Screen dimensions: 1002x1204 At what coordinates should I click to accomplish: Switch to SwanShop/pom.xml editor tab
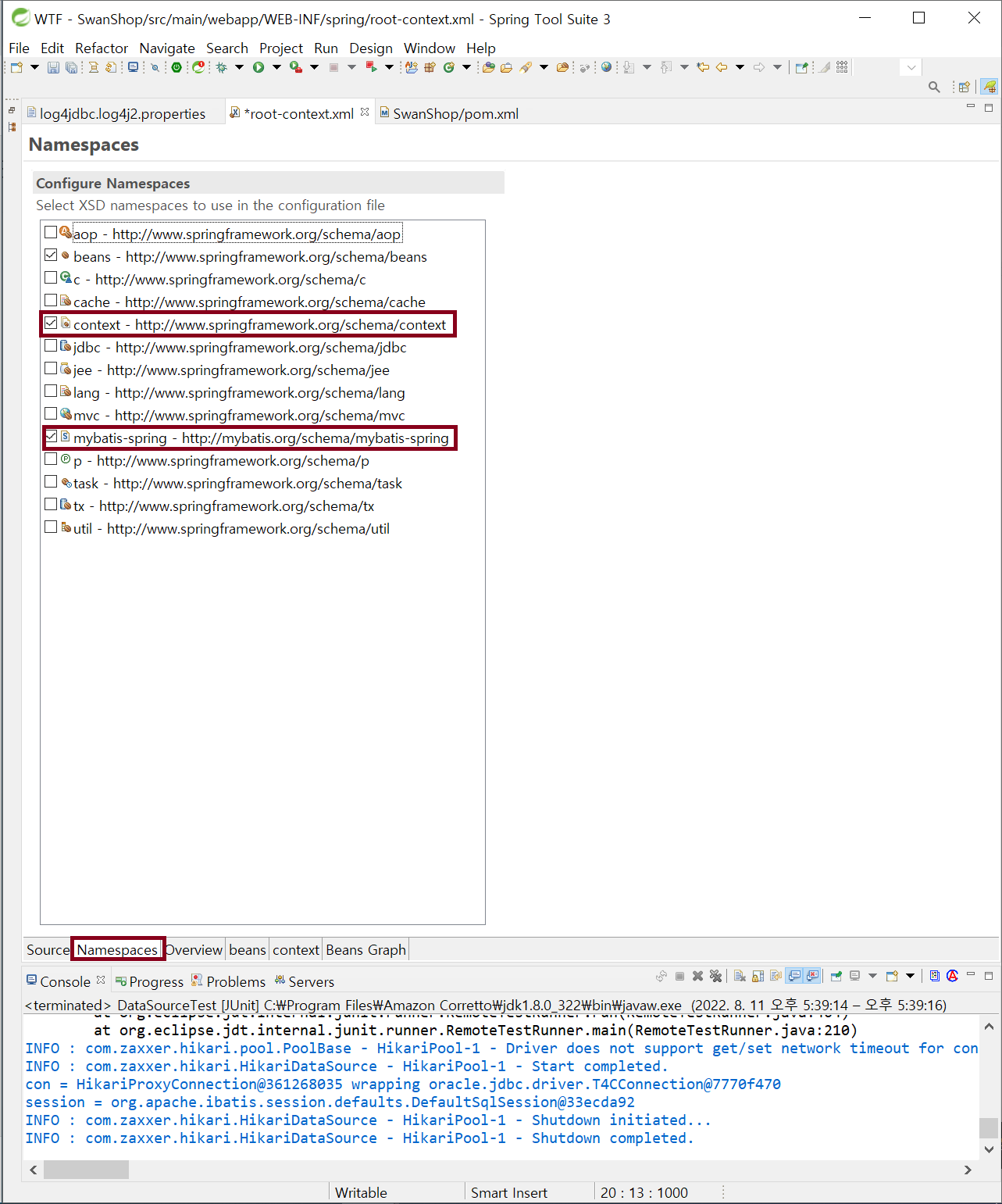(450, 114)
